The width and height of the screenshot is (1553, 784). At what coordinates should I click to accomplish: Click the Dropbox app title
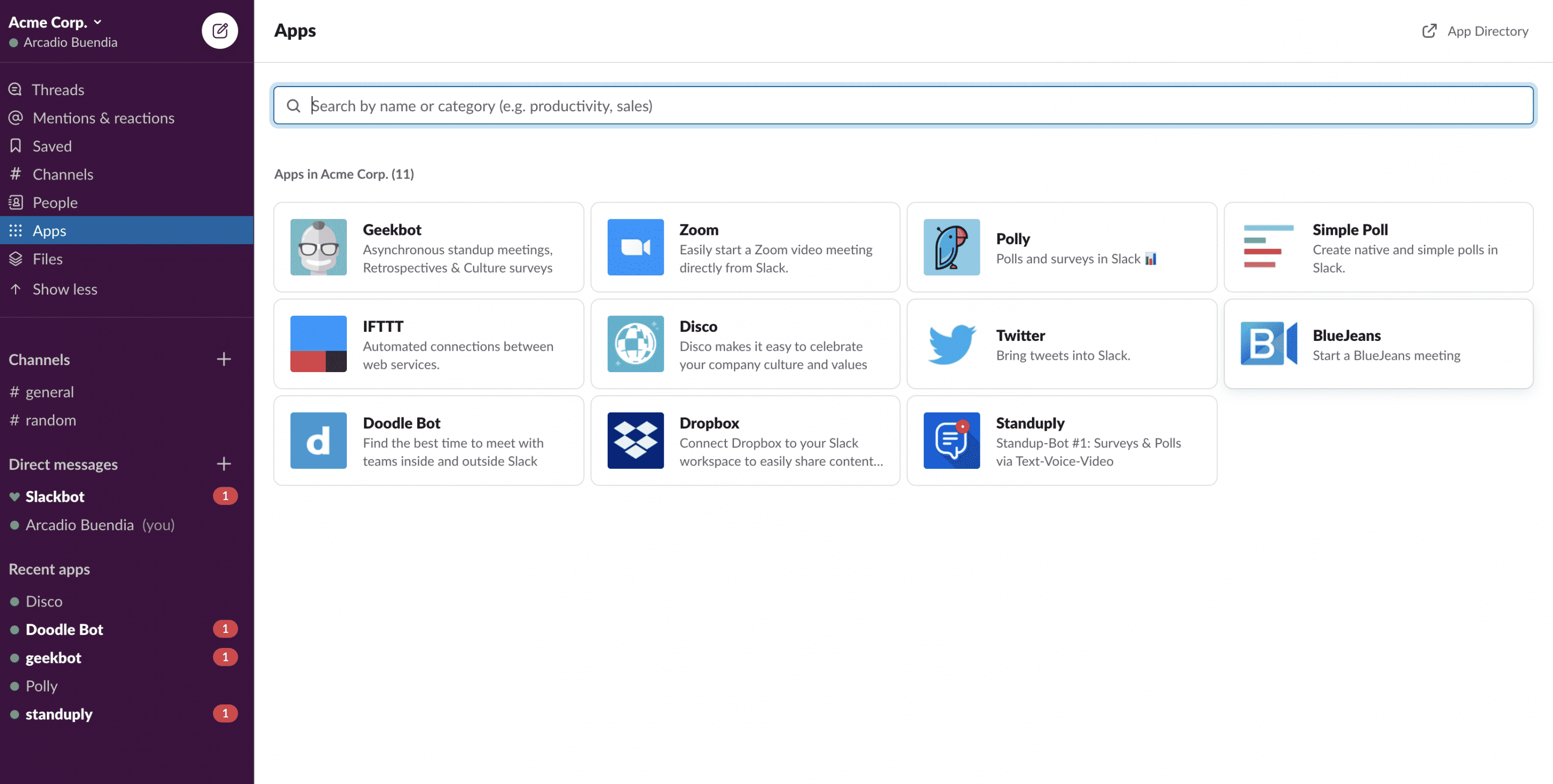(x=709, y=423)
